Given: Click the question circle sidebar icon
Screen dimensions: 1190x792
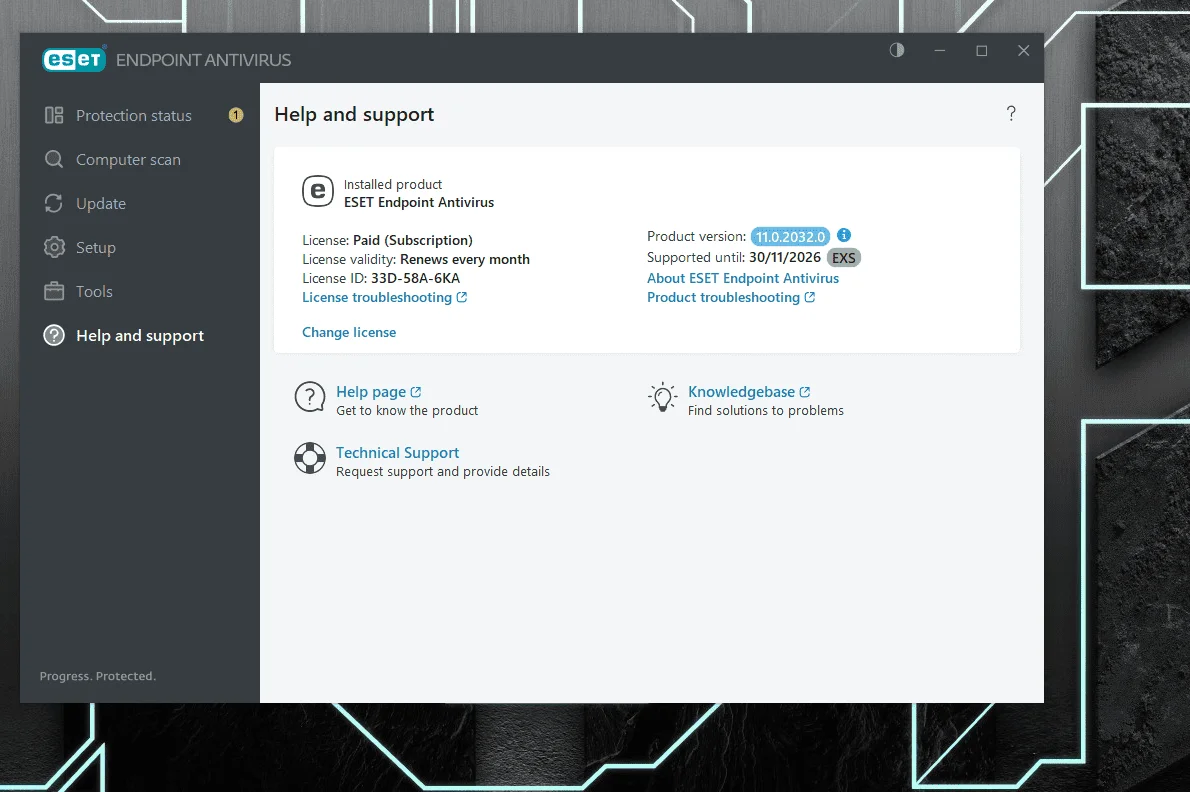Looking at the screenshot, I should 54,335.
